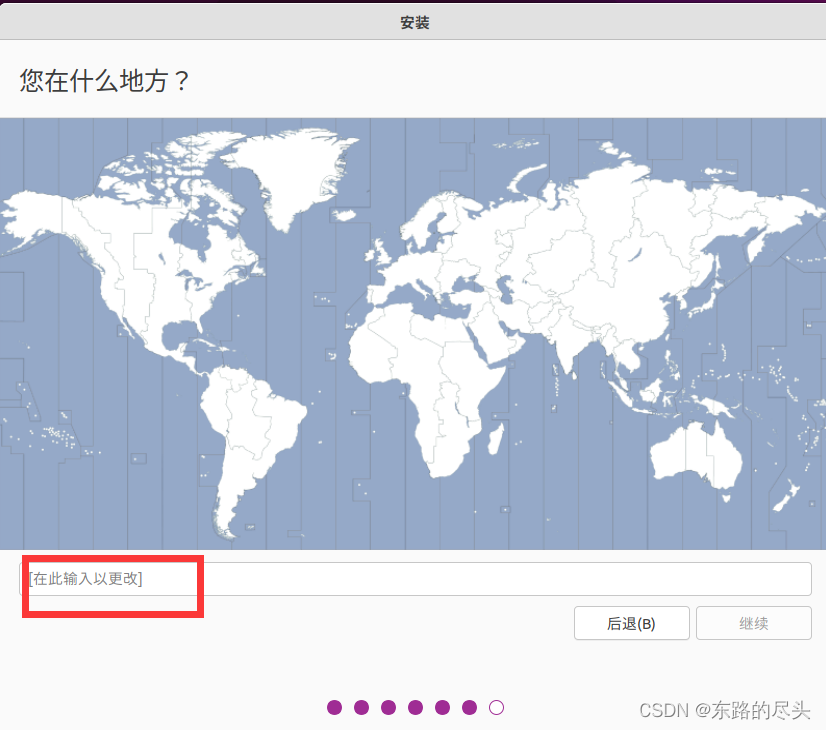
Task: Click the 后退(B) button
Action: tap(631, 623)
